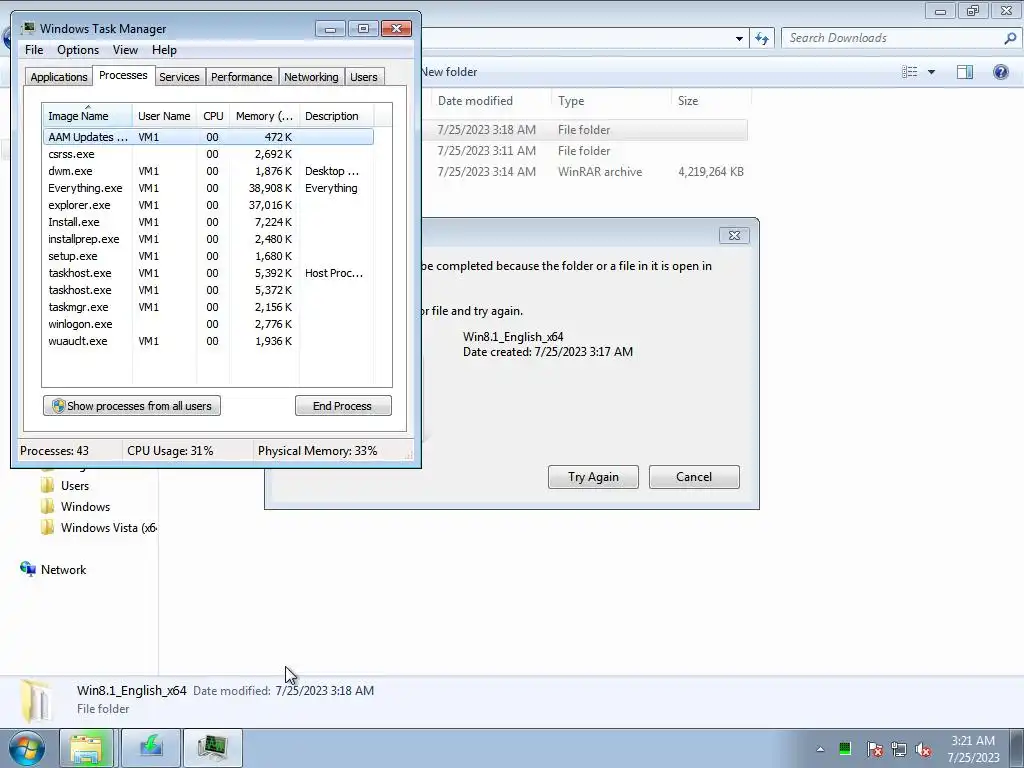Select the wuauclt.exe process

coord(208,341)
